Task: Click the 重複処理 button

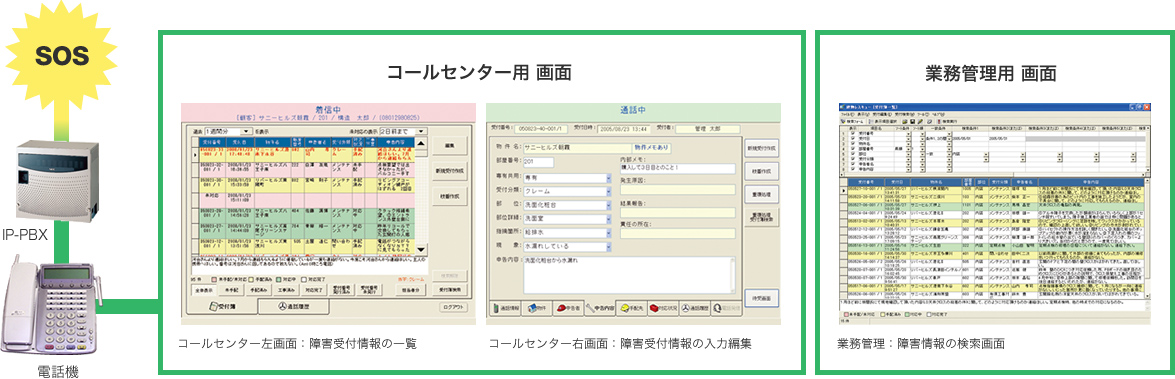Action: pyautogui.click(x=761, y=195)
